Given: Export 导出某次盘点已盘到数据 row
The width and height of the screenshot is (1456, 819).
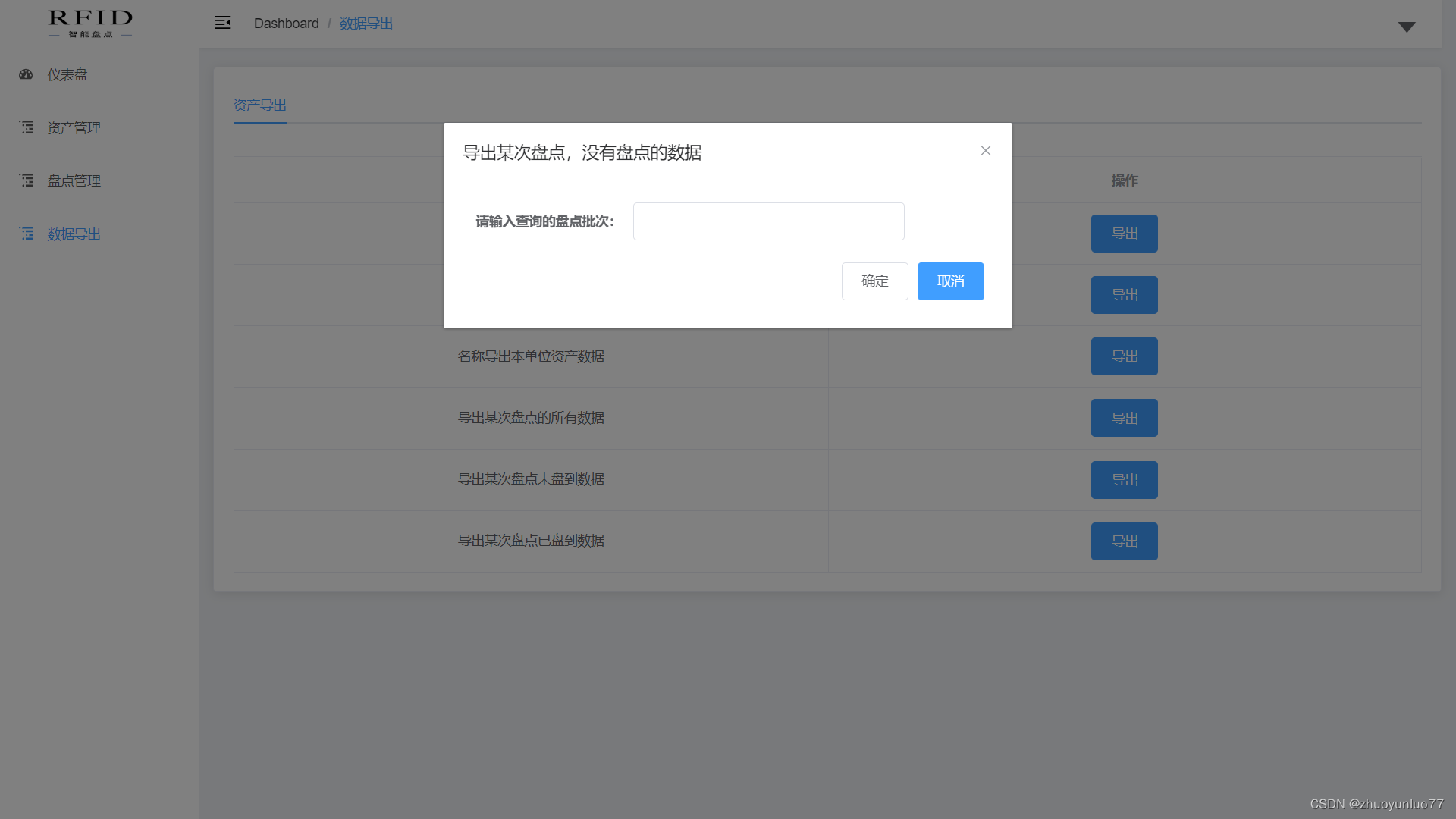Looking at the screenshot, I should click(x=1124, y=541).
